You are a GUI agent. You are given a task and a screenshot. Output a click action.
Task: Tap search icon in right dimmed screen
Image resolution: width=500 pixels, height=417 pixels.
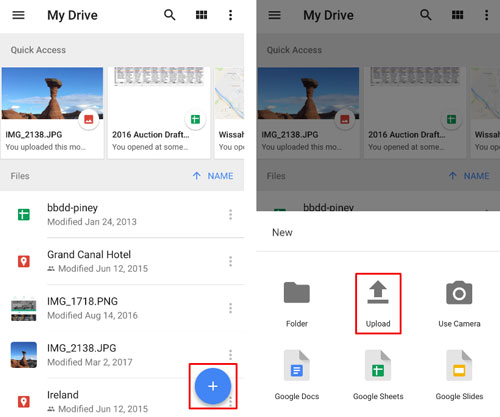[425, 15]
